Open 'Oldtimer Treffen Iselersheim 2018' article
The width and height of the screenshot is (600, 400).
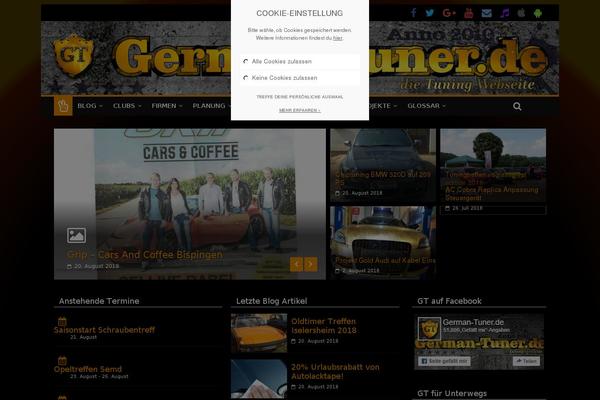tap(324, 326)
